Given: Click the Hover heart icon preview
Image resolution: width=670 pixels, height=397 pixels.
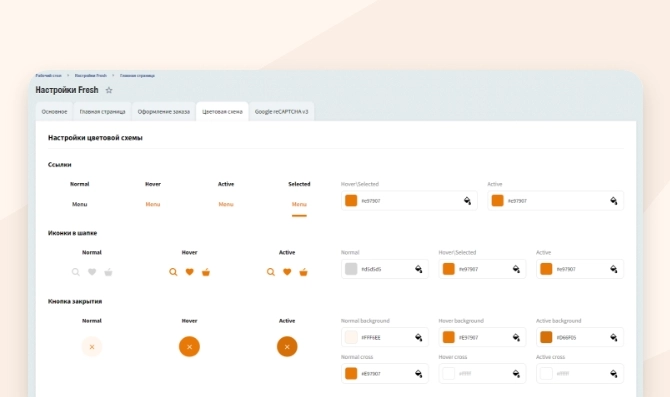Looking at the screenshot, I should (189, 272).
